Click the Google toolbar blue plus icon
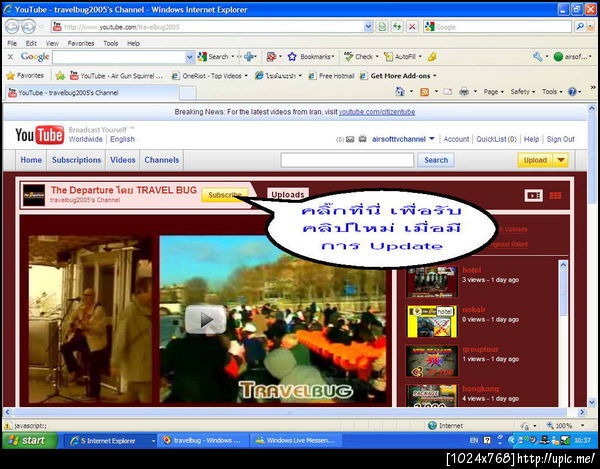The height and width of the screenshot is (469, 600). [x=249, y=57]
